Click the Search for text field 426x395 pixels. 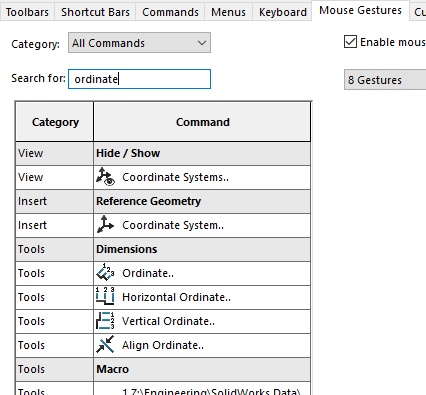click(x=139, y=79)
